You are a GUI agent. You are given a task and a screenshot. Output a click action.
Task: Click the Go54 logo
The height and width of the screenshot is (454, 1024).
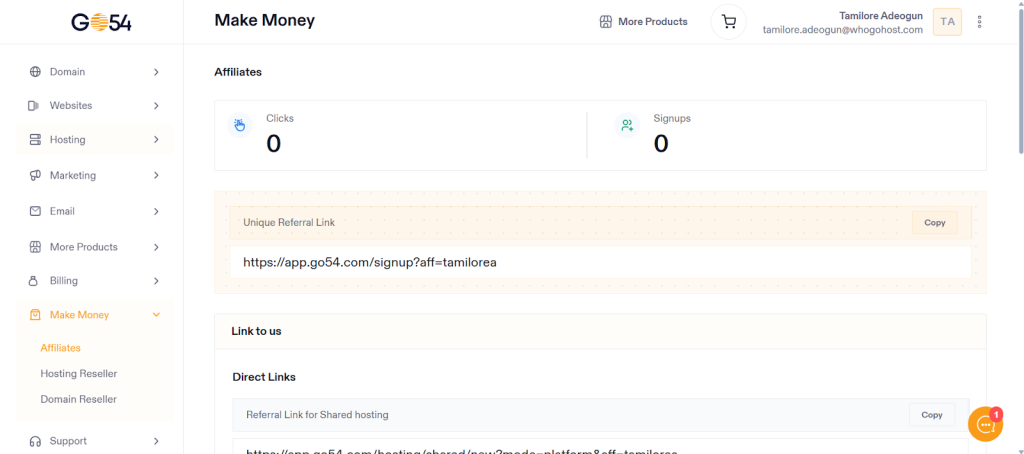(101, 22)
